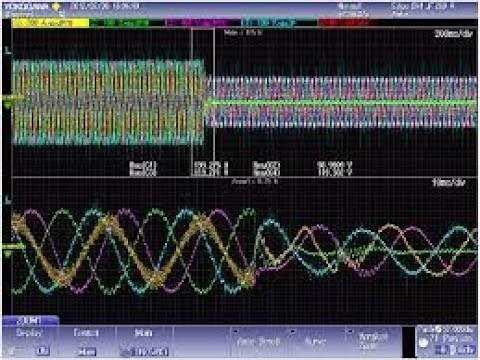
Task: Click the left zoom box boundary line
Action: click(192, 102)
